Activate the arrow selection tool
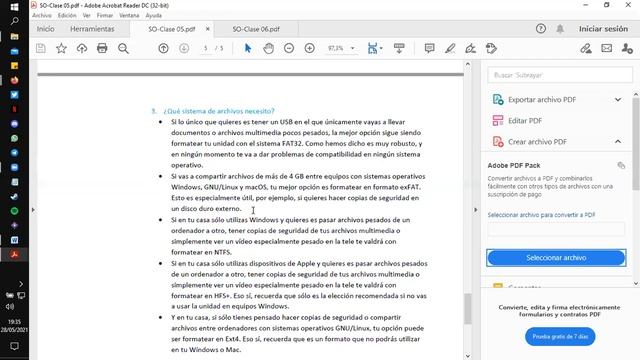The image size is (640, 360). (247, 48)
